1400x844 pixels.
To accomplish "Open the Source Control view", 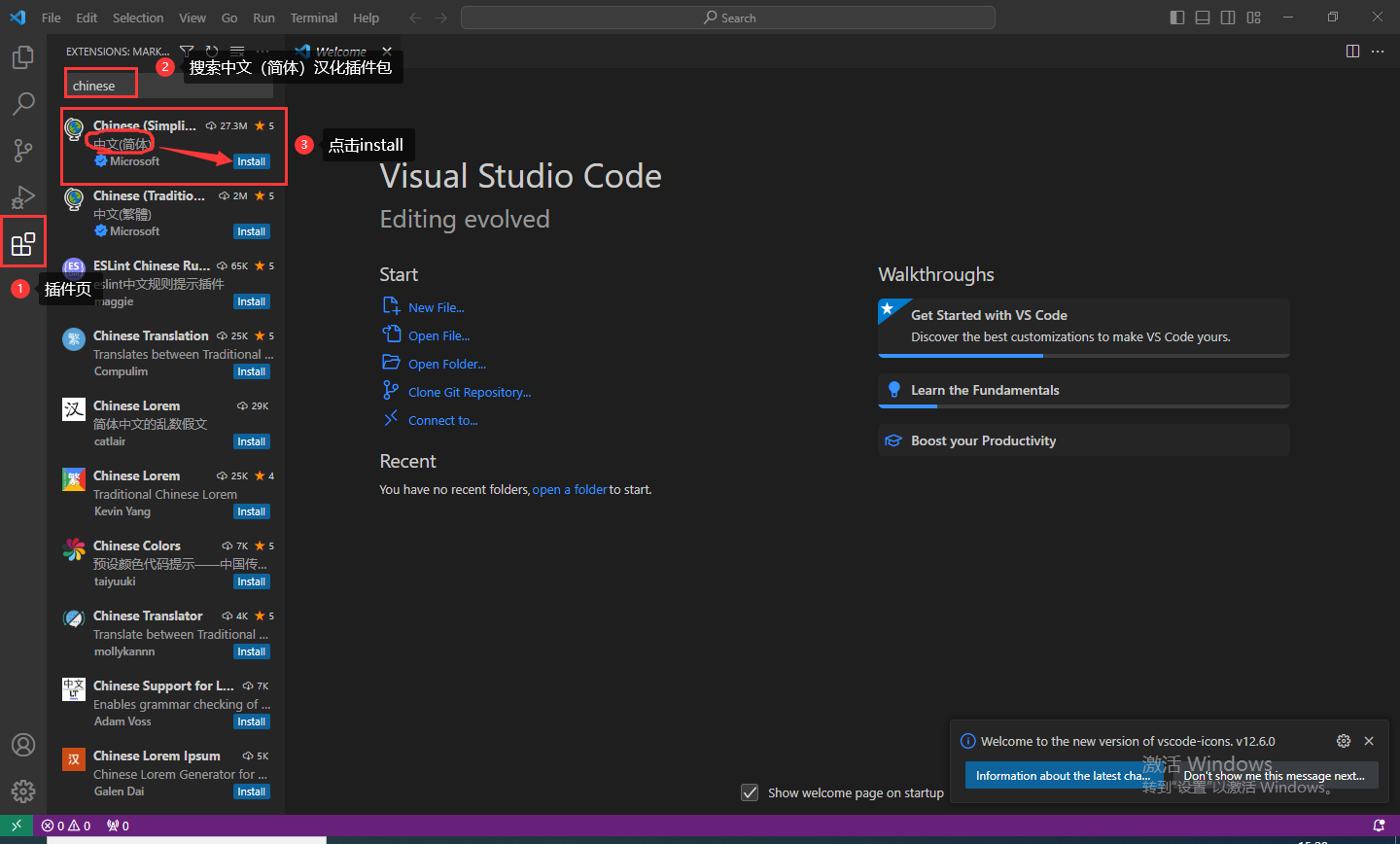I will click(23, 150).
